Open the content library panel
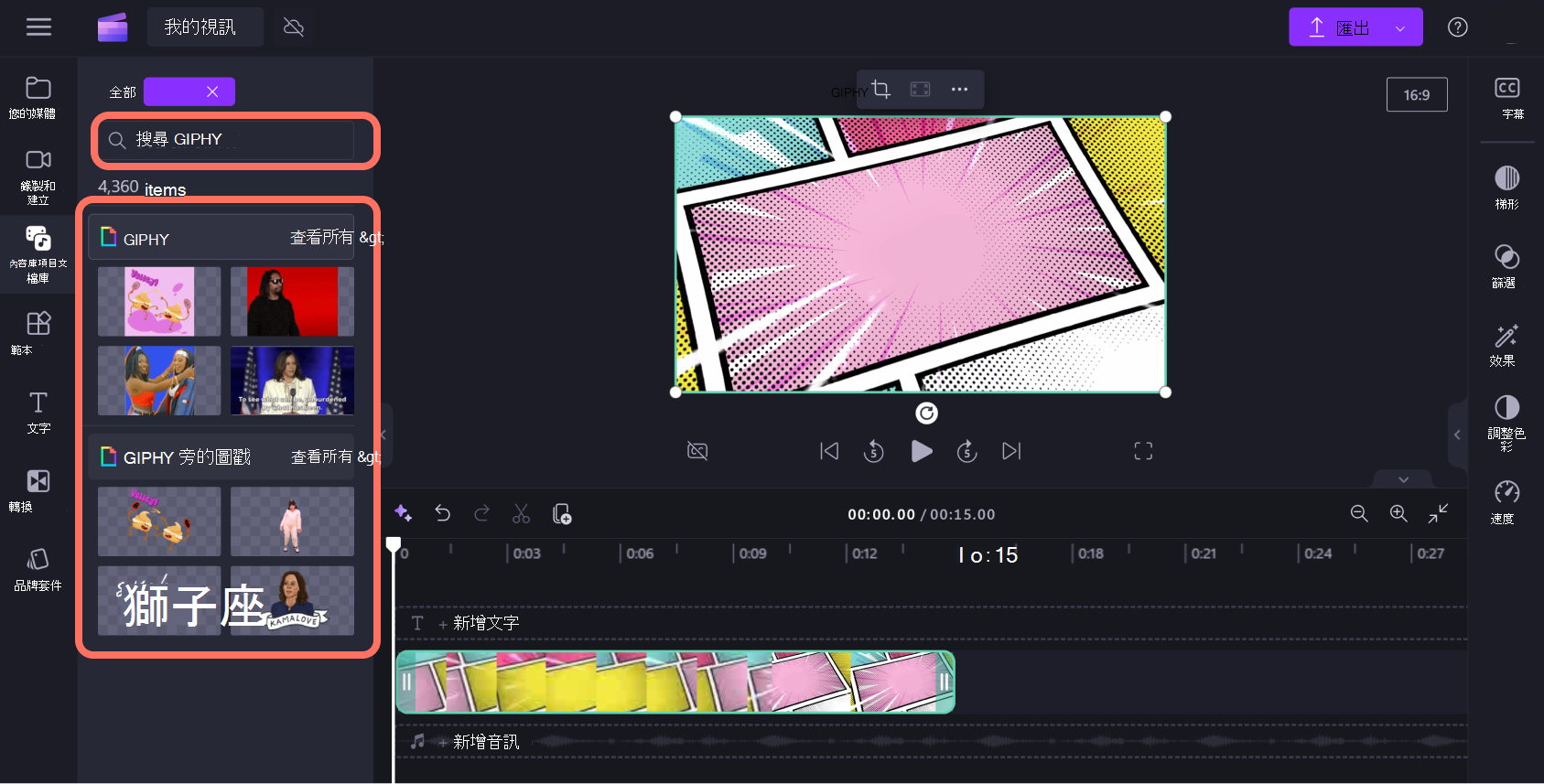This screenshot has height=784, width=1544. point(38,254)
